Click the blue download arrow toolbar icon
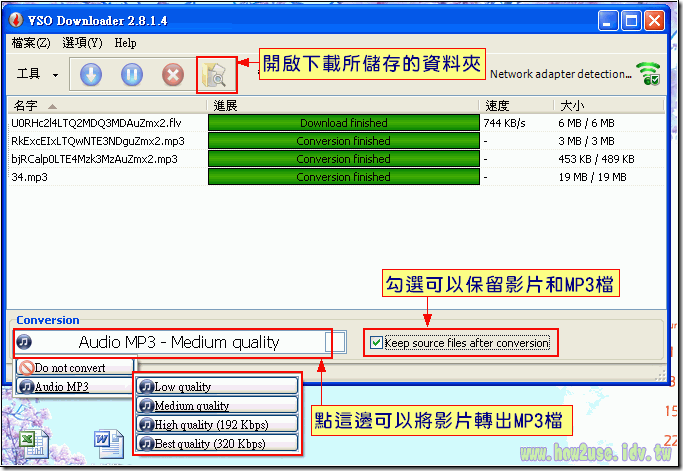This screenshot has width=683, height=471. coord(91,75)
